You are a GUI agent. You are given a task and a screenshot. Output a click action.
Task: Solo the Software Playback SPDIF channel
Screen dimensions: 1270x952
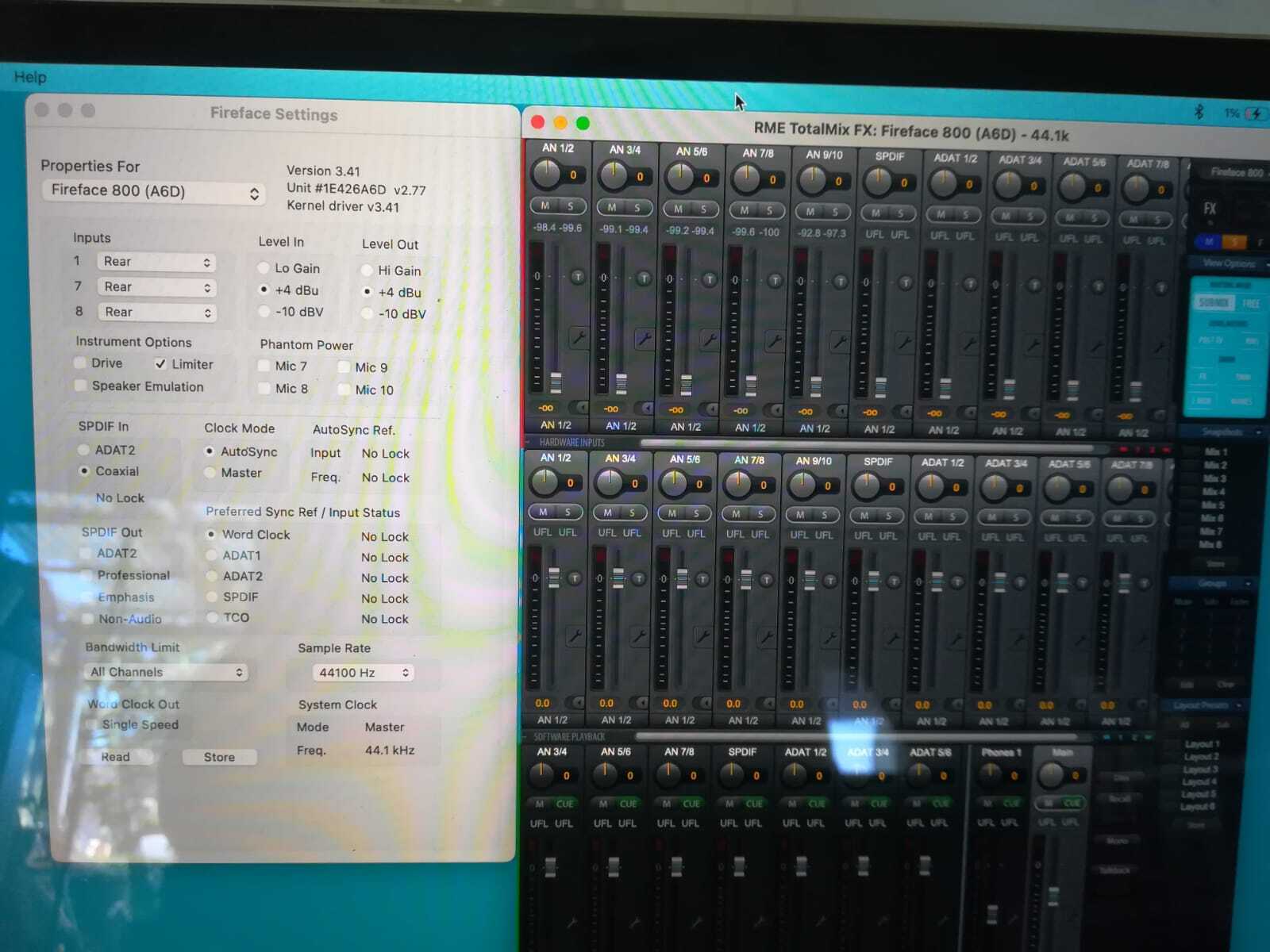[888, 516]
